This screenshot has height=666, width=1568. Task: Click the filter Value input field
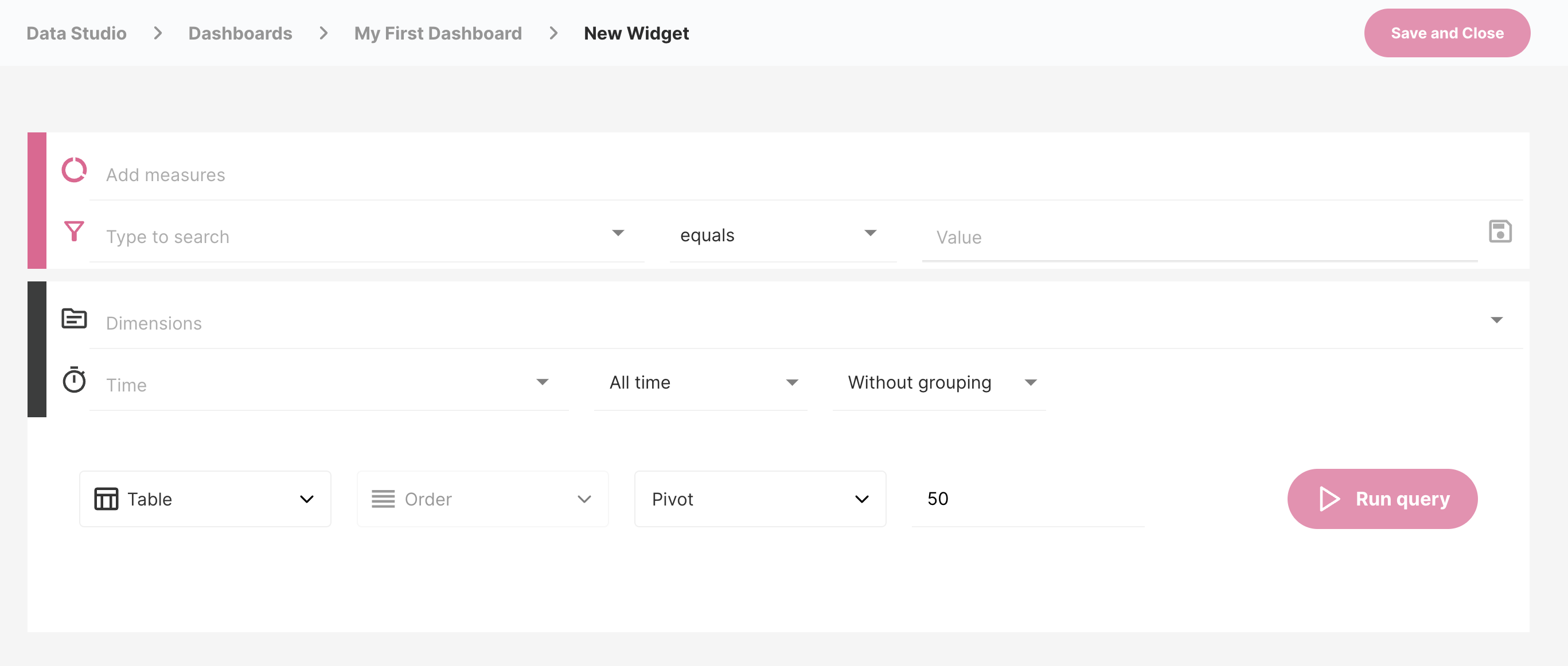coord(1198,237)
